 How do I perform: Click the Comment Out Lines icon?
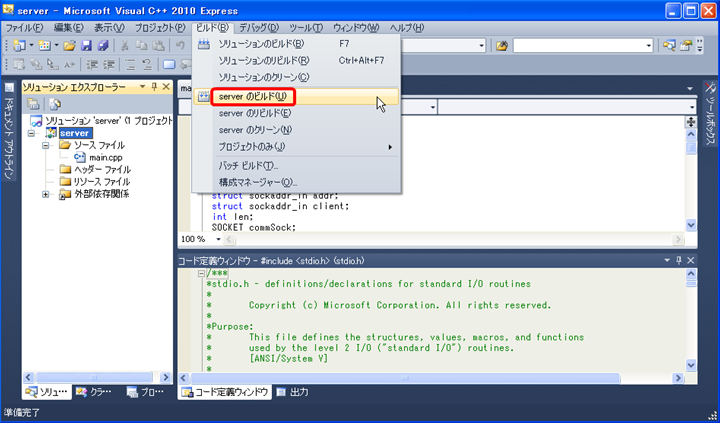[130, 65]
